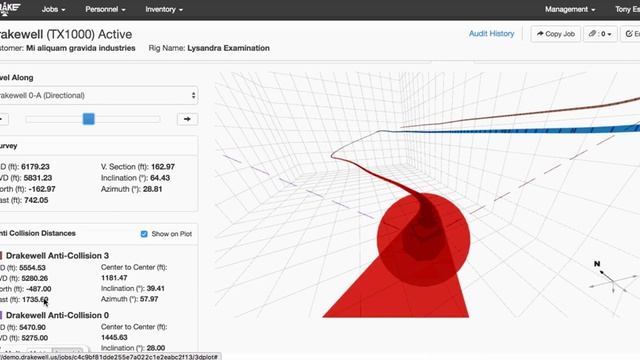
Task: Click the Inclination value 64.43
Action: 160,178
